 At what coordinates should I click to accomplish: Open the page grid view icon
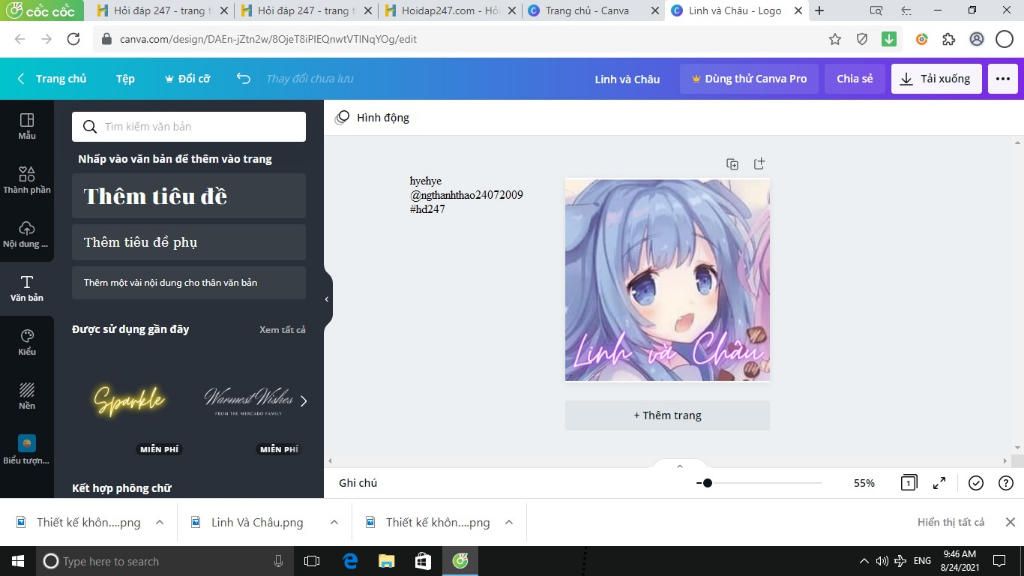908,483
